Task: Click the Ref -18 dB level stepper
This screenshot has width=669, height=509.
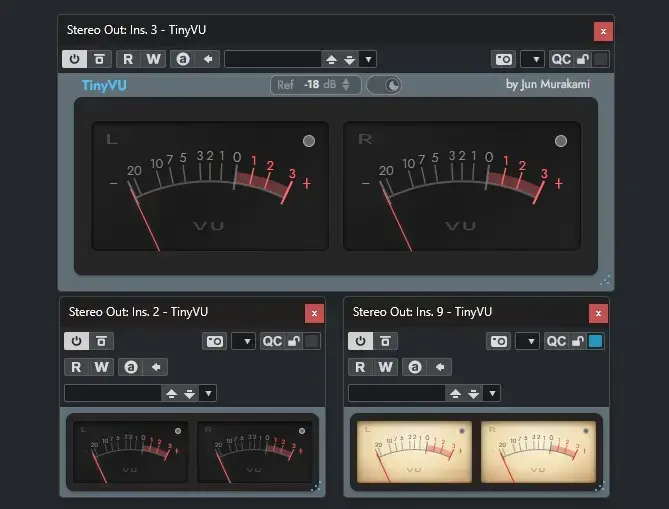Action: pyautogui.click(x=346, y=85)
